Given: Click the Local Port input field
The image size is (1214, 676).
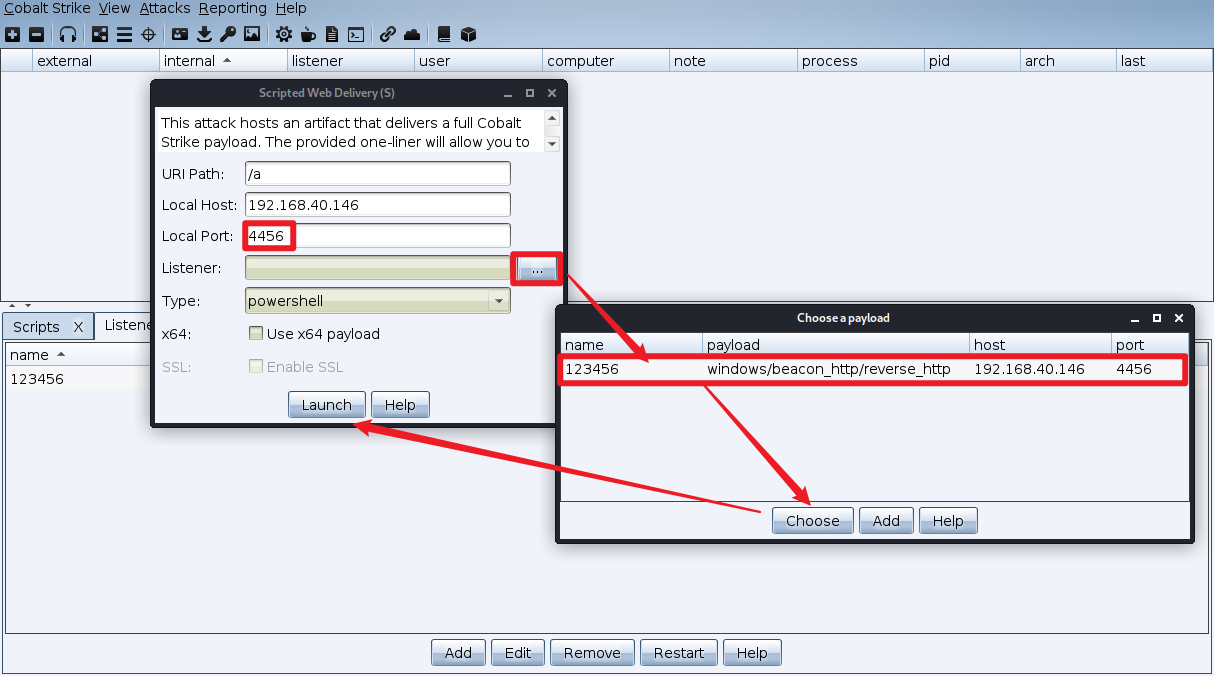Looking at the screenshot, I should tap(378, 236).
